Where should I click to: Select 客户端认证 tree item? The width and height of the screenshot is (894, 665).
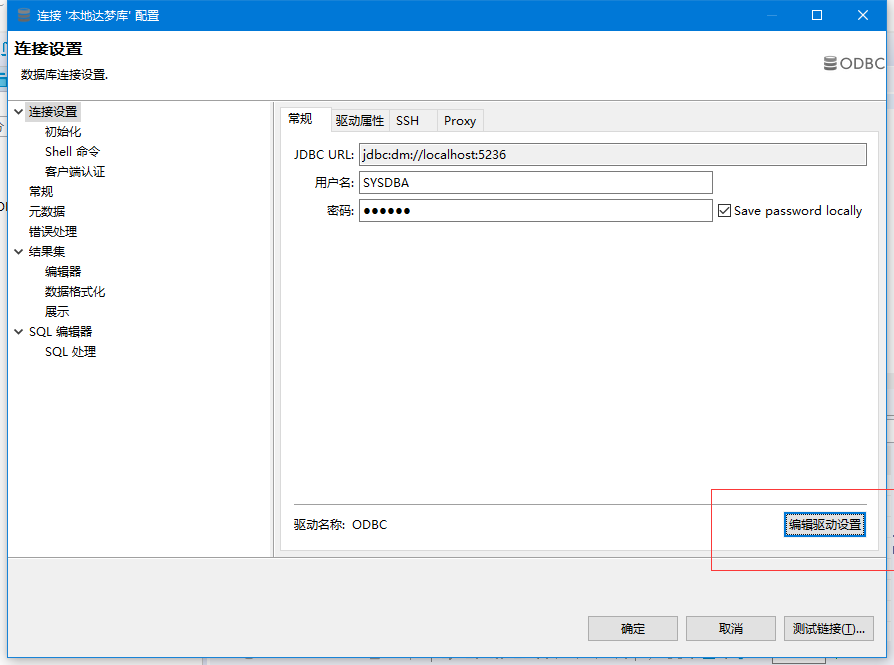75,172
